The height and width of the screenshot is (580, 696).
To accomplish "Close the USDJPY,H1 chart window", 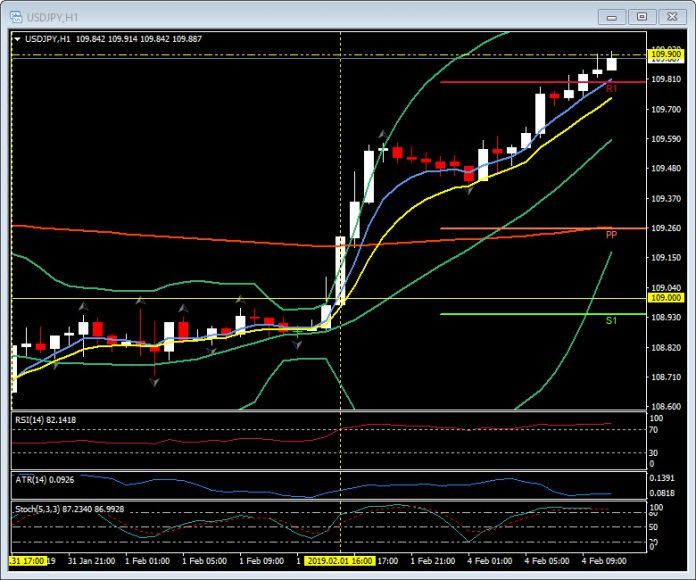I will [x=672, y=17].
